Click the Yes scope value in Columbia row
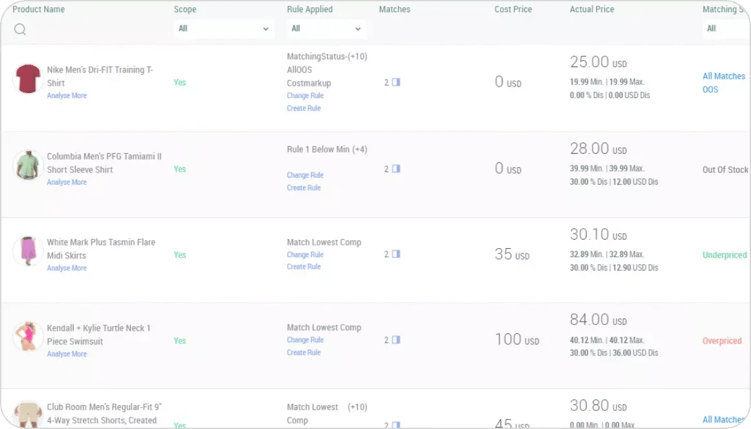The height and width of the screenshot is (429, 751). (x=180, y=169)
